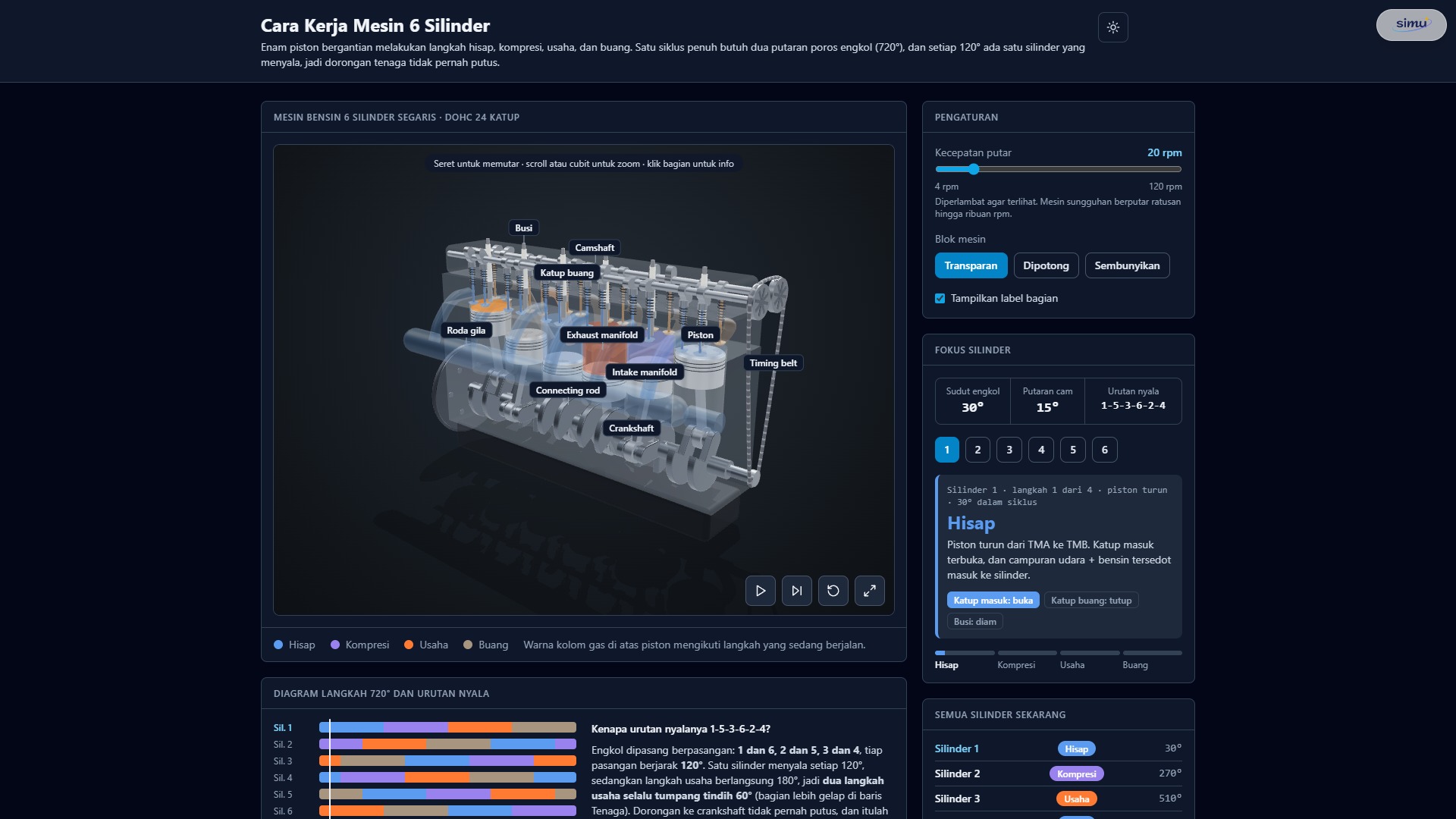
Task: Click the Crankshaft label
Action: (x=631, y=428)
